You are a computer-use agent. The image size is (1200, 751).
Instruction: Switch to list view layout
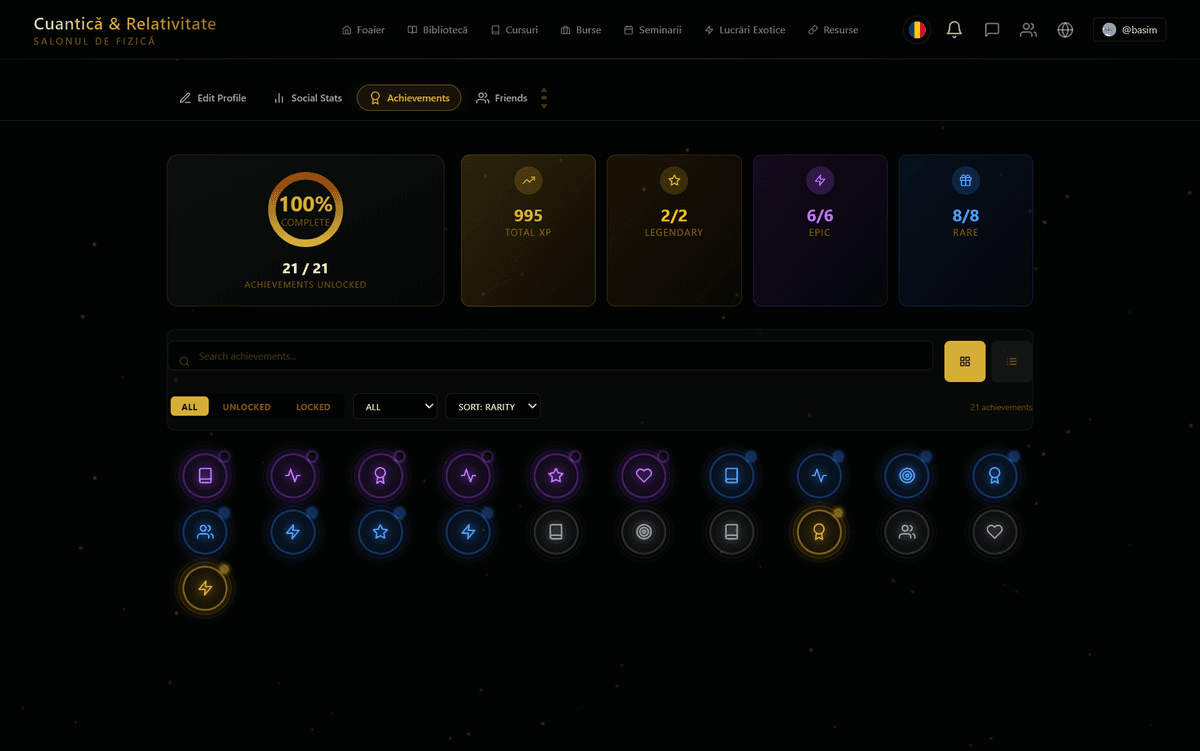click(1011, 362)
